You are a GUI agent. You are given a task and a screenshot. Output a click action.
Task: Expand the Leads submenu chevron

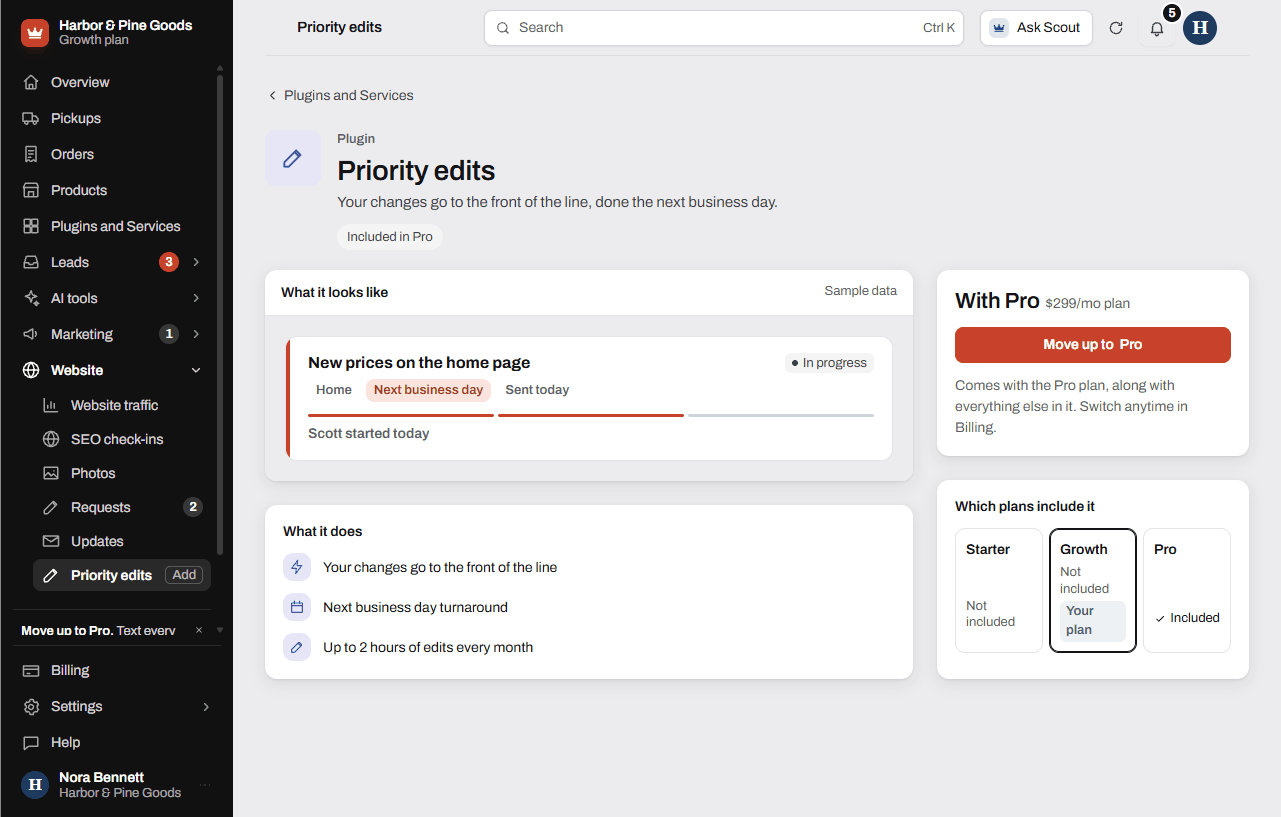pos(196,262)
